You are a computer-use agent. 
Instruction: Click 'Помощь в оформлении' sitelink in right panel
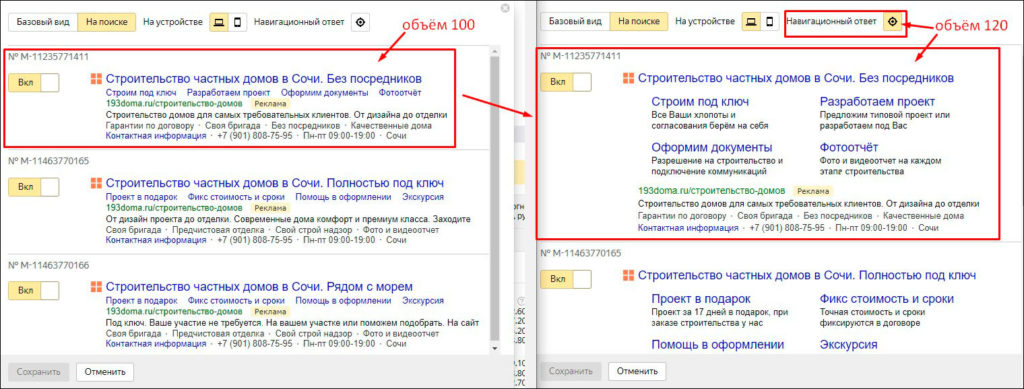click(x=718, y=345)
